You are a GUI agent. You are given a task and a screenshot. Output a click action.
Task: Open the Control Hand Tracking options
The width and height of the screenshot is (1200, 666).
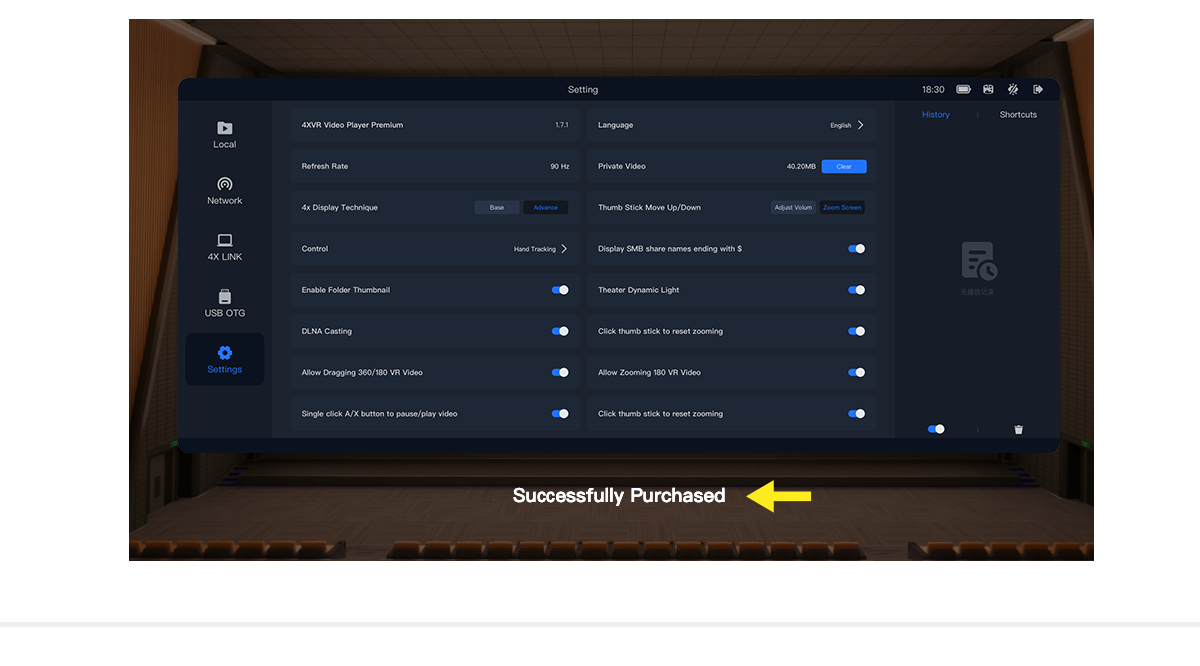pos(563,249)
